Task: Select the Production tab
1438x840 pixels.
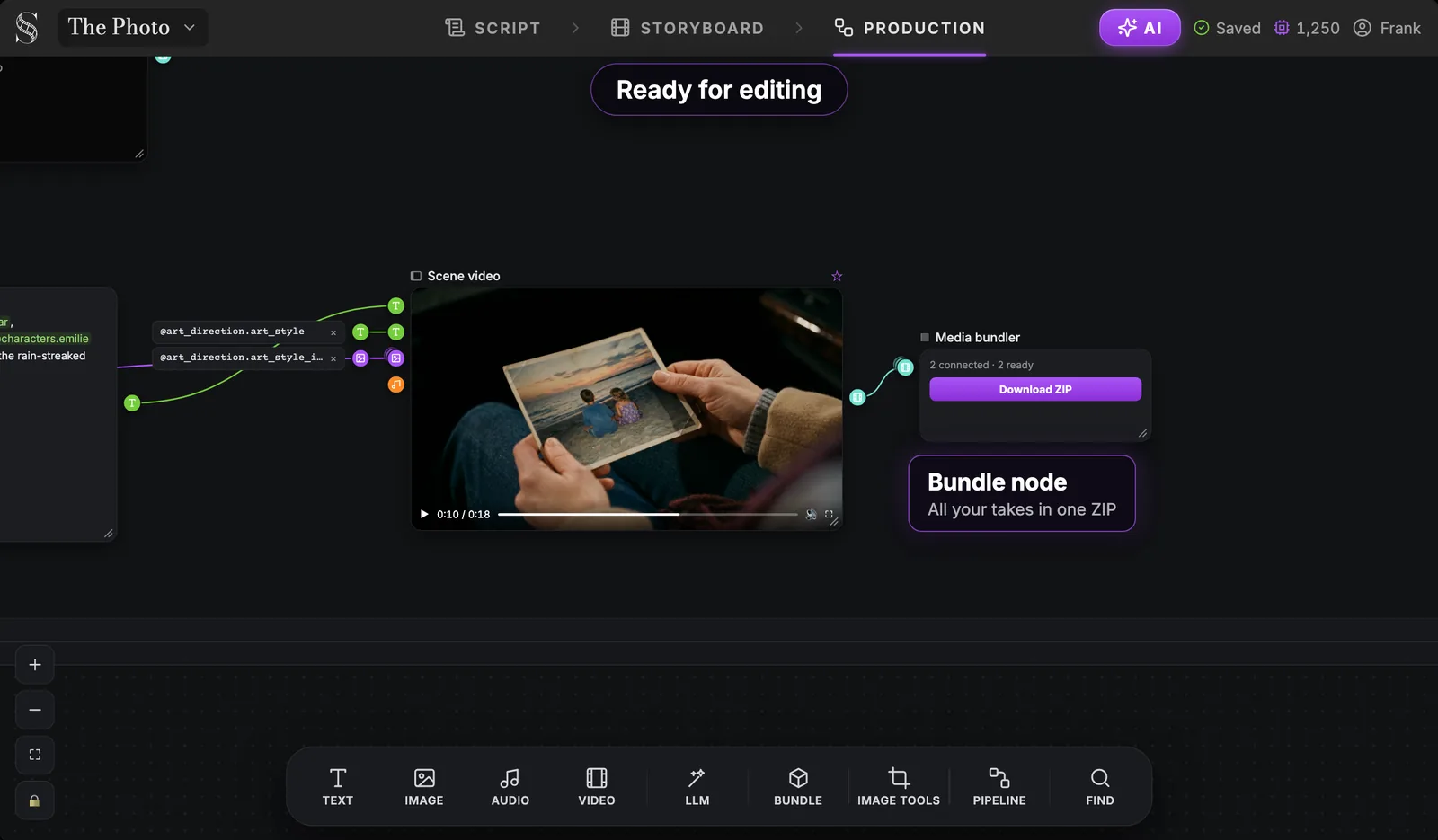Action: [x=910, y=28]
